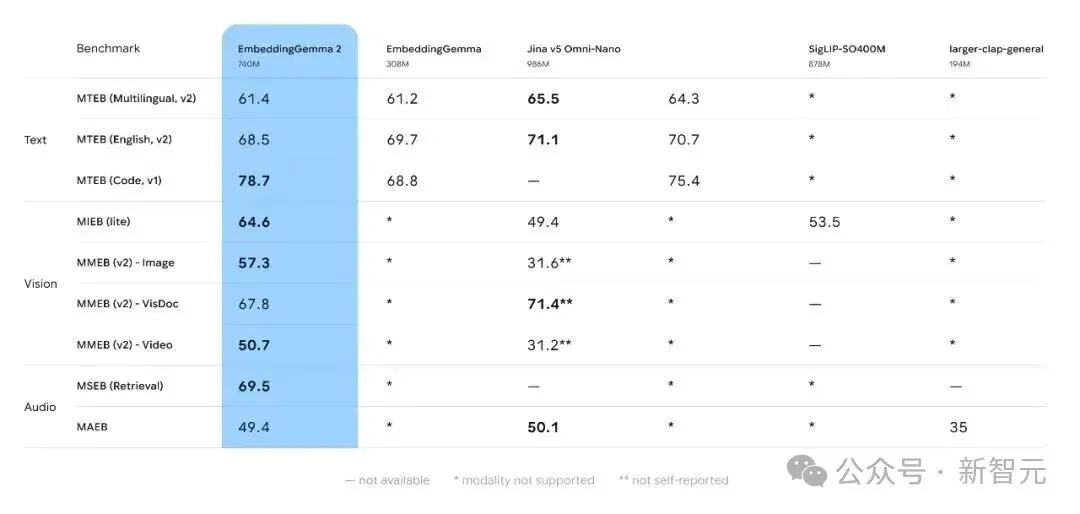This screenshot has width=1080, height=514.
Task: Click the larger-clap-general column header
Action: 996,54
